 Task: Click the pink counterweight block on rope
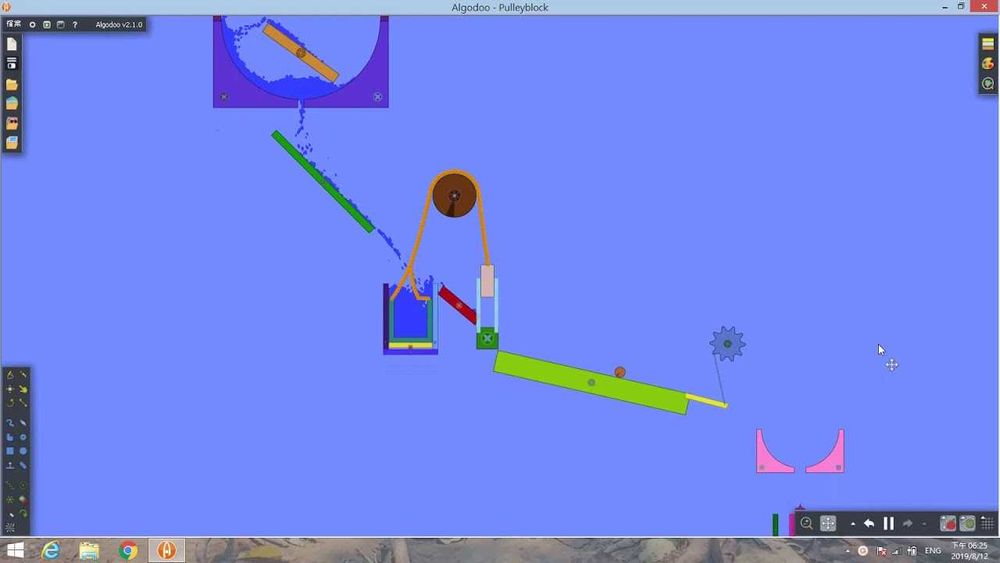487,281
